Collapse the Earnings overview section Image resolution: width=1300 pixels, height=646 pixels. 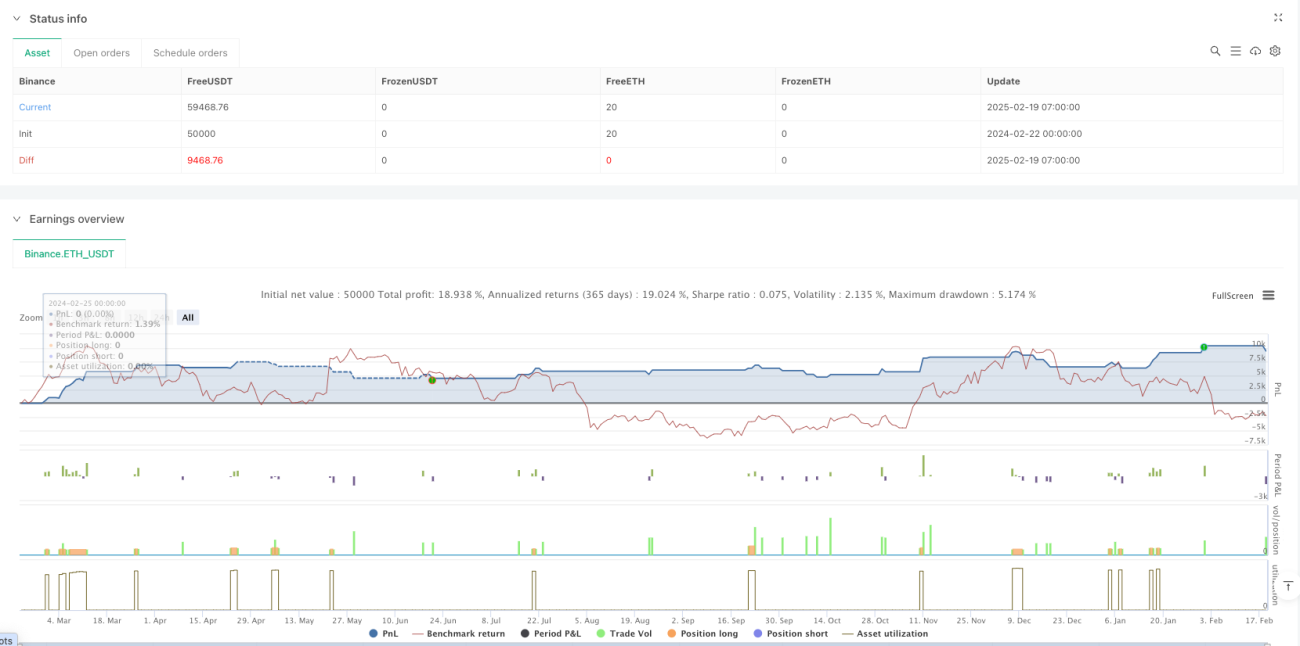pos(17,219)
